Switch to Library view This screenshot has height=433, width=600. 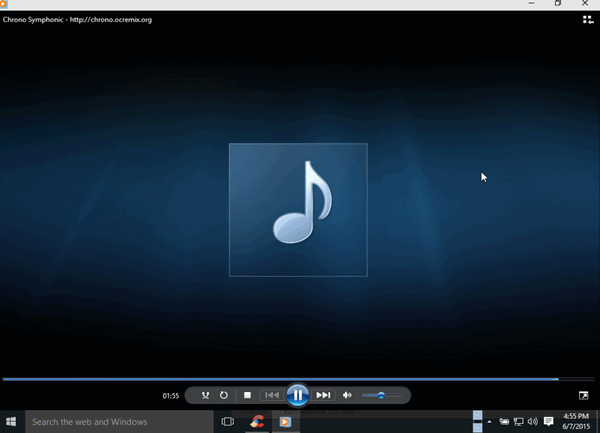pos(588,19)
